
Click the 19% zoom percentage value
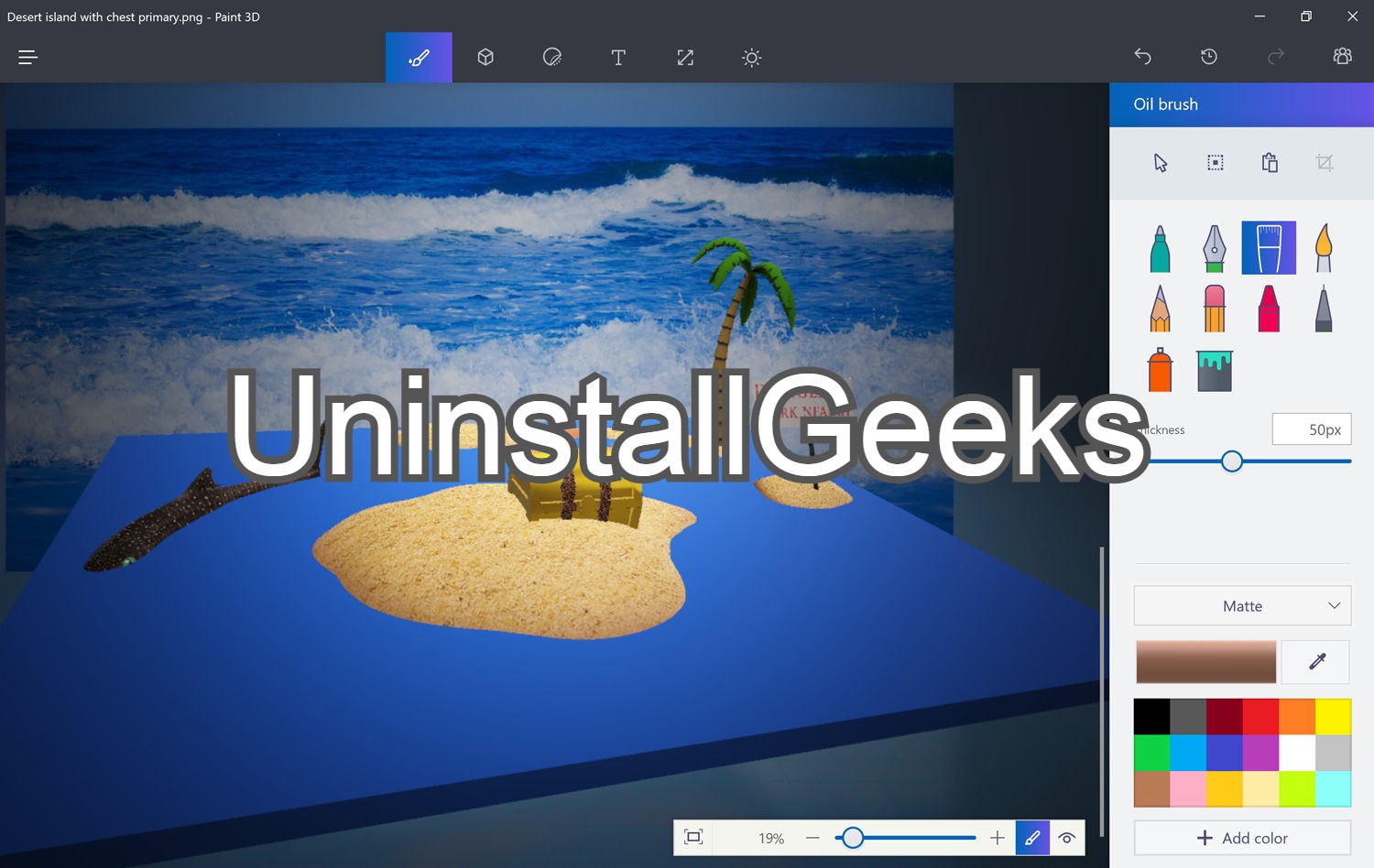[771, 838]
